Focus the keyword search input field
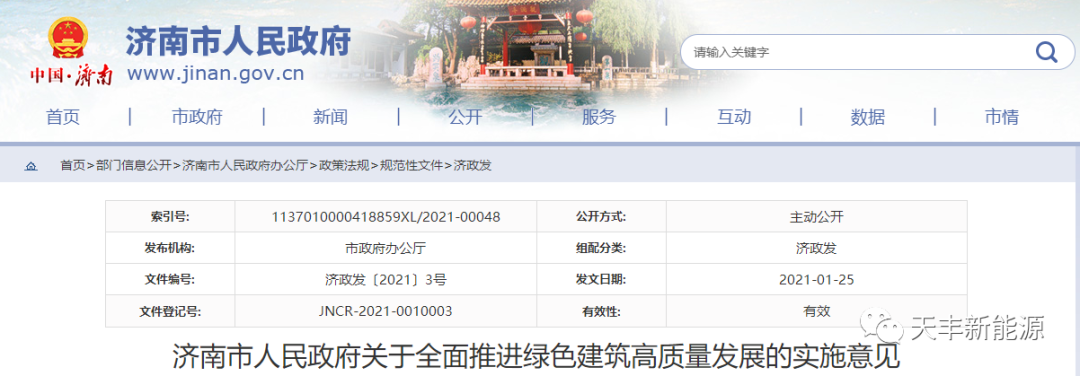Image resolution: width=1080 pixels, height=376 pixels. click(858, 52)
